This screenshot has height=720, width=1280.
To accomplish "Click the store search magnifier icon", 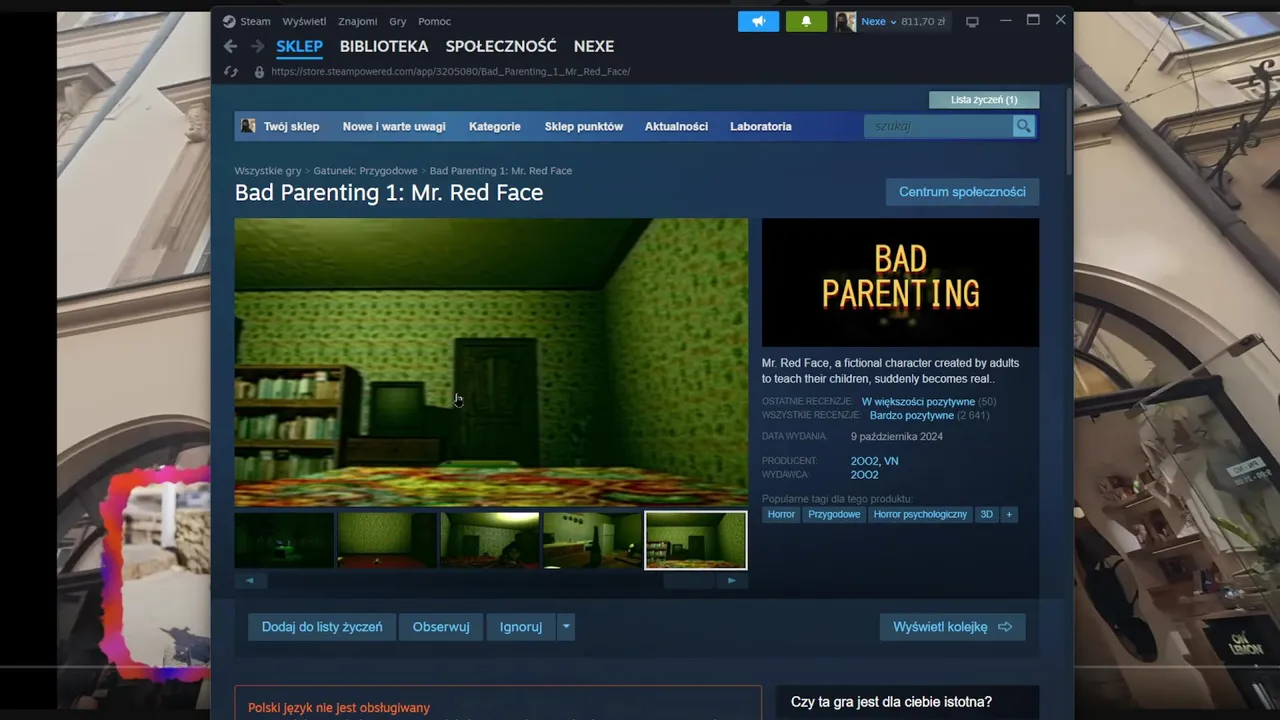I will (x=1023, y=126).
